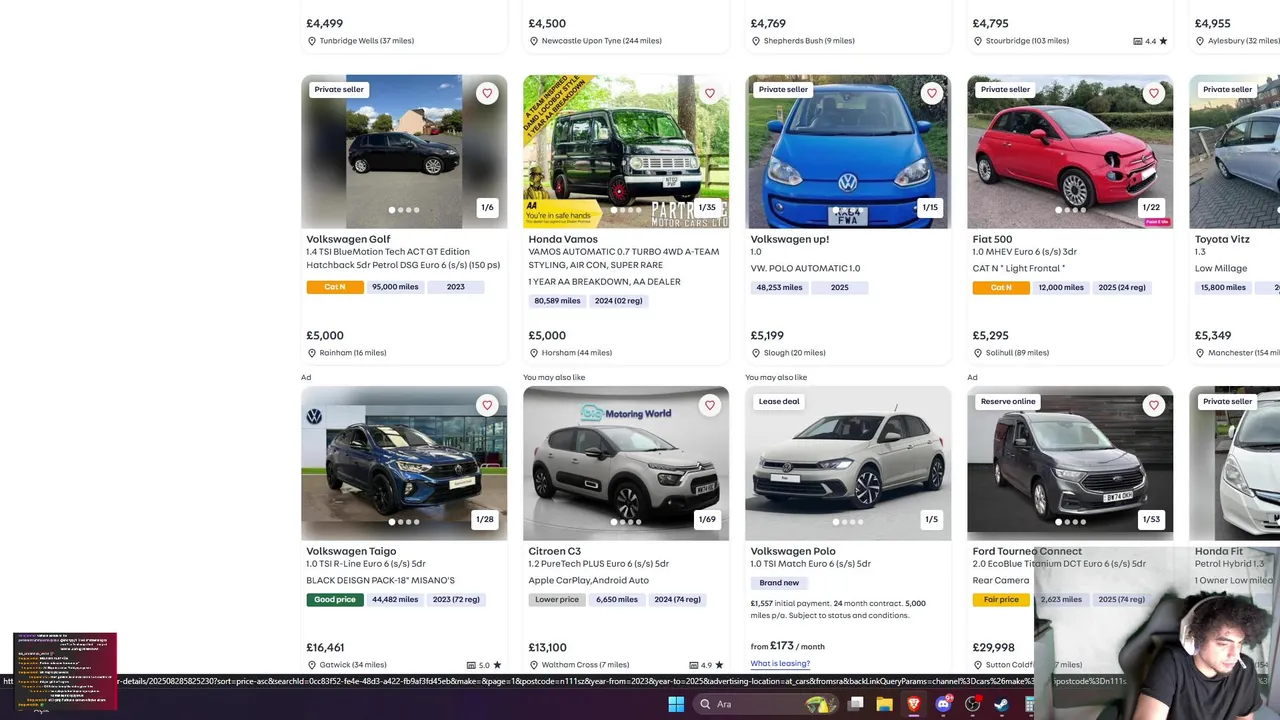
Task: Click Slough (20 miles) location text
Action: coord(794,353)
